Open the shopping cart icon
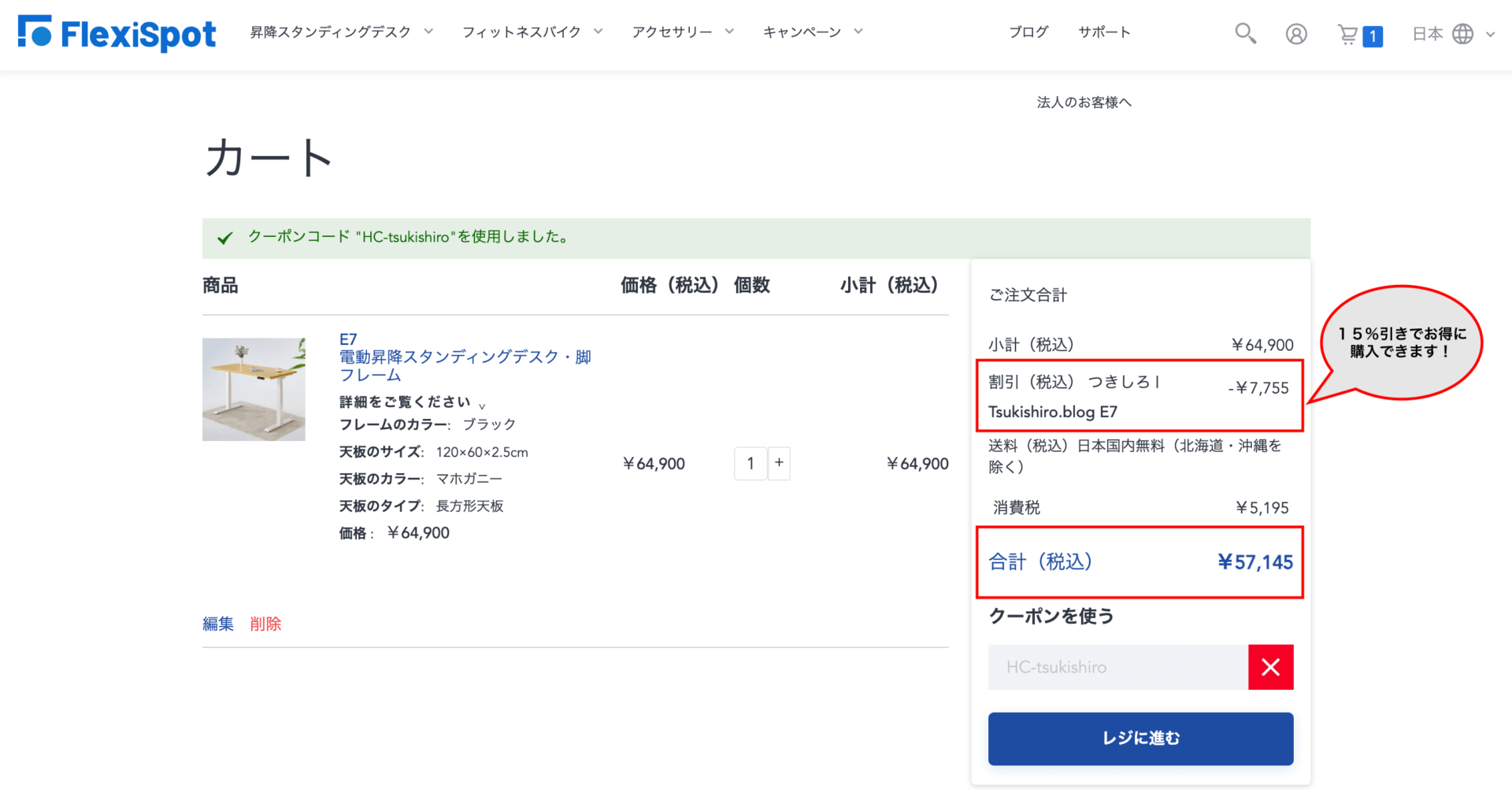1512x804 pixels. pyautogui.click(x=1348, y=34)
